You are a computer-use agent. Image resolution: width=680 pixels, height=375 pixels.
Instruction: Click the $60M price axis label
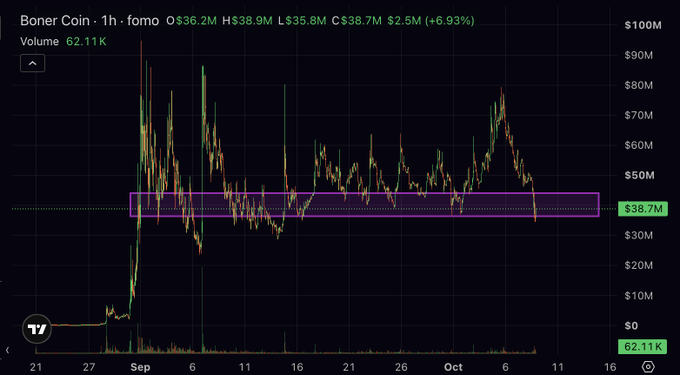[639, 145]
